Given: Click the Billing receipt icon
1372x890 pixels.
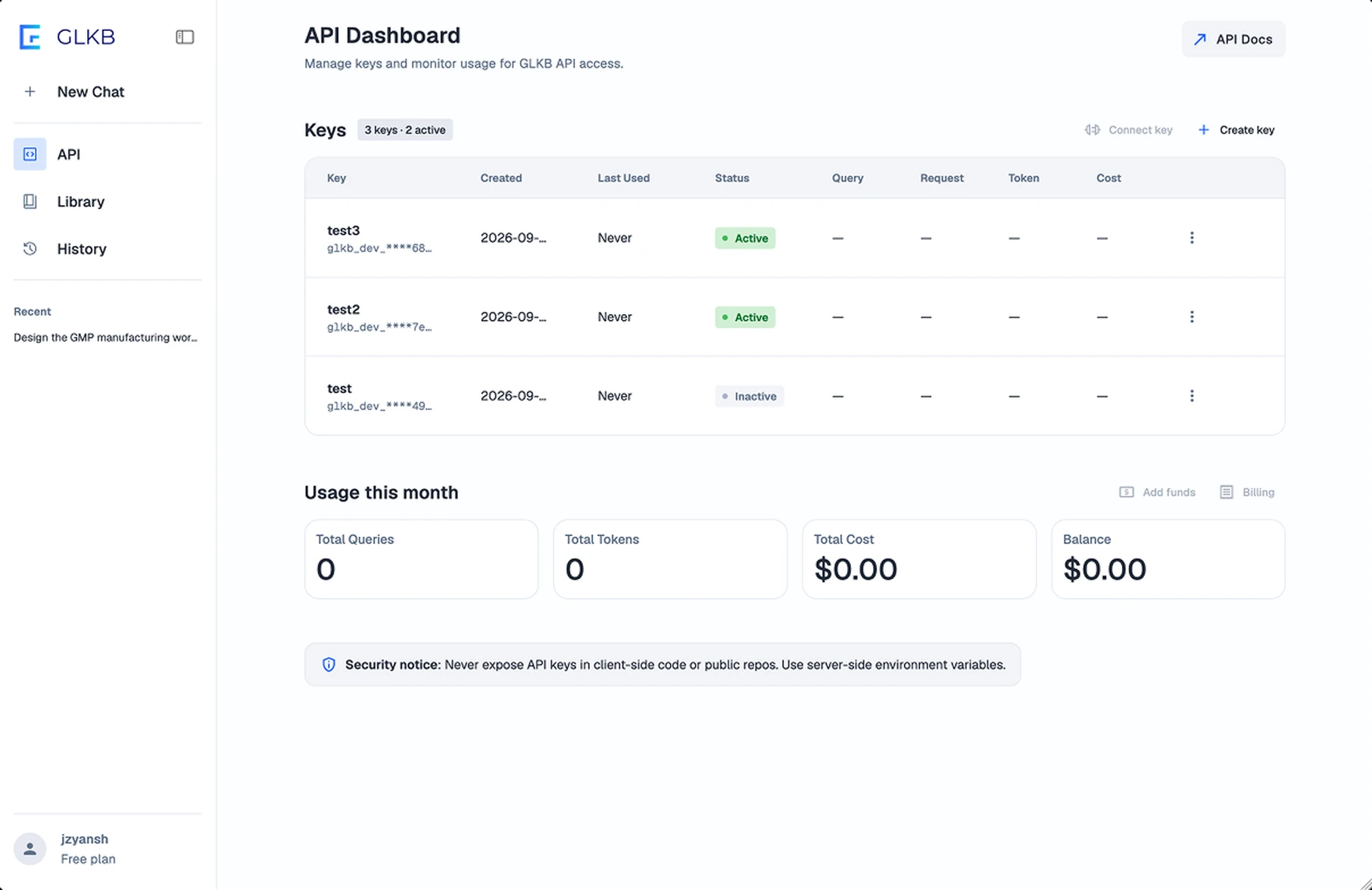Looking at the screenshot, I should pos(1227,493).
